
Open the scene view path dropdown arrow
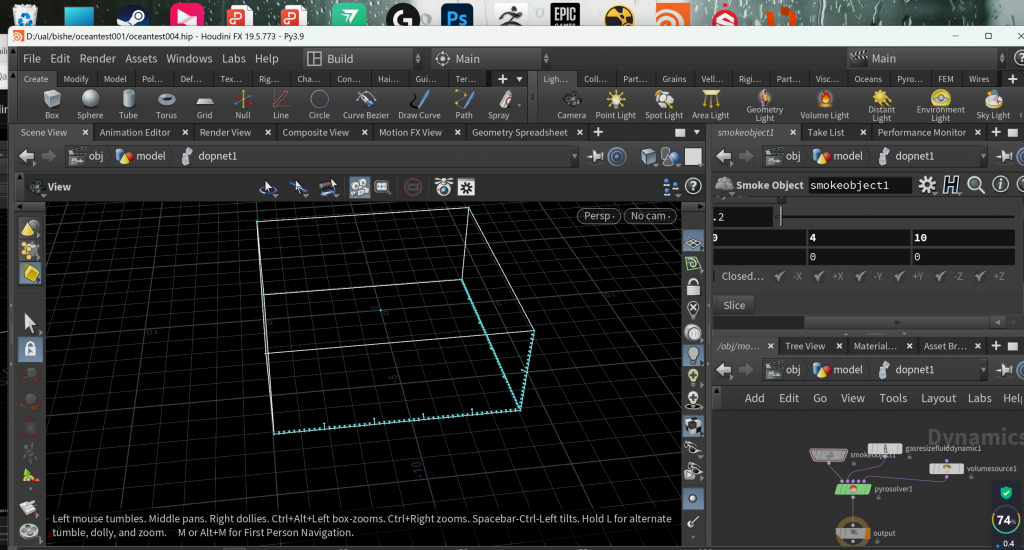[575, 156]
